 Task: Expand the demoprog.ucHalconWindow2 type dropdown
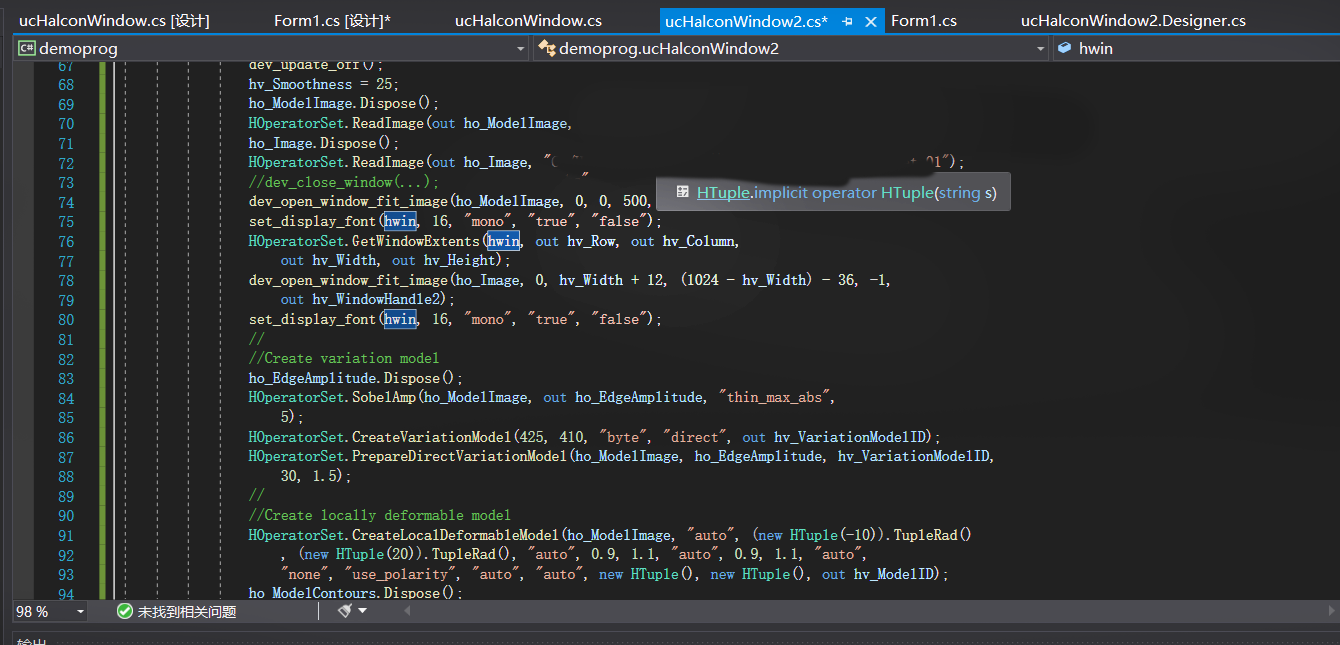click(x=1040, y=48)
